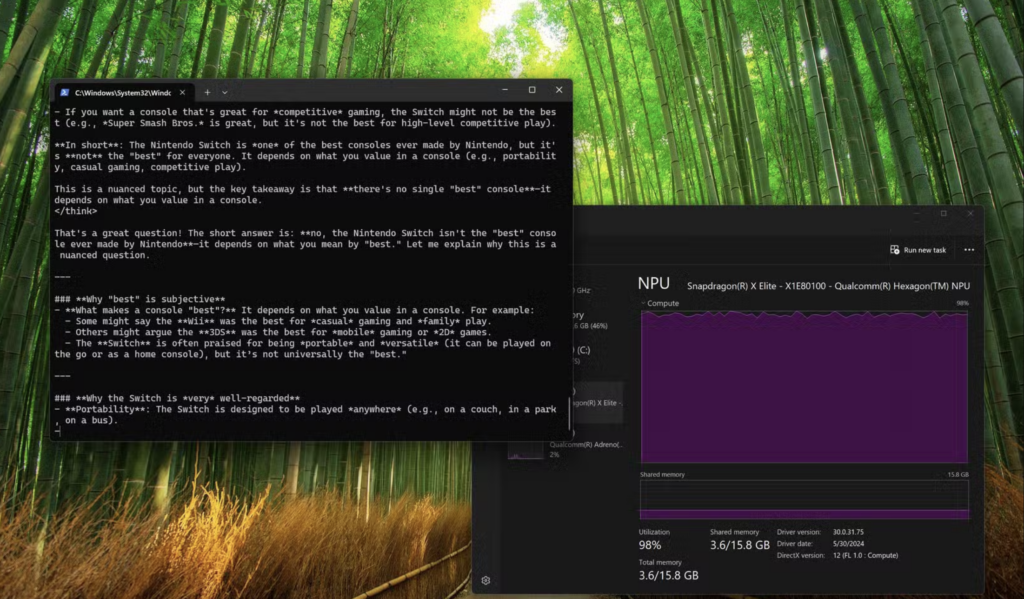Expand the Compute graph dropdown
The image size is (1024, 599).
(x=644, y=303)
